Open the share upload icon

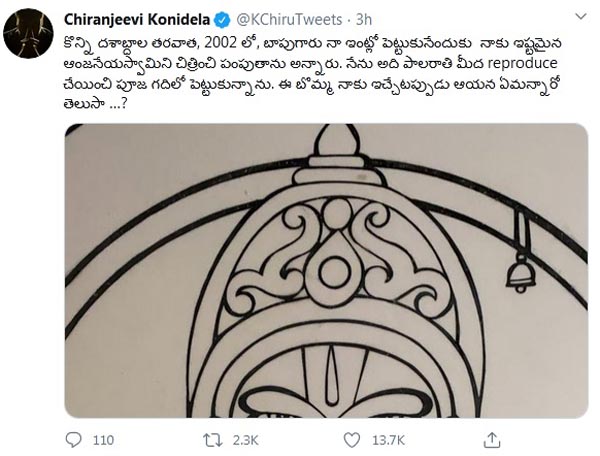click(x=492, y=440)
